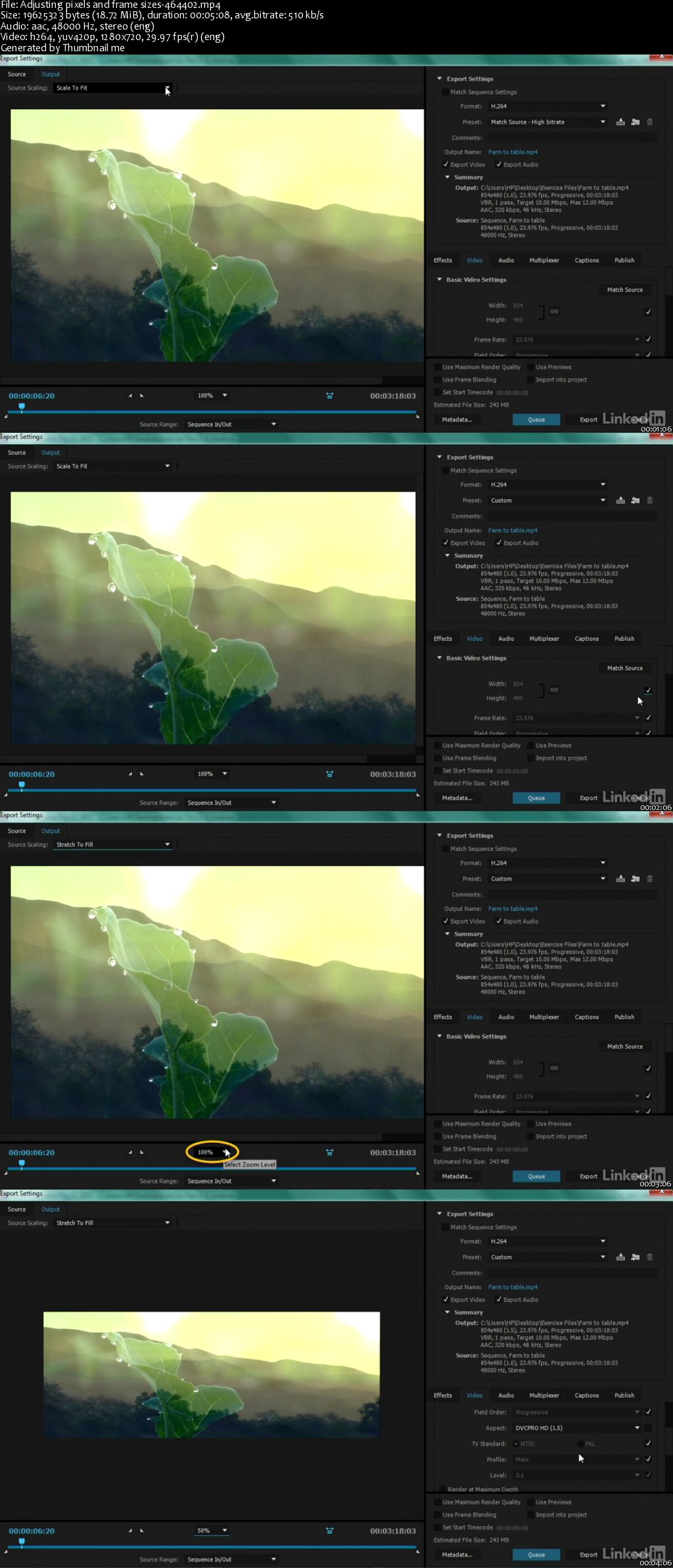
Task: Click 00:00:06:20 current timecode in 00:03:06 frame
Action: [x=32, y=1152]
